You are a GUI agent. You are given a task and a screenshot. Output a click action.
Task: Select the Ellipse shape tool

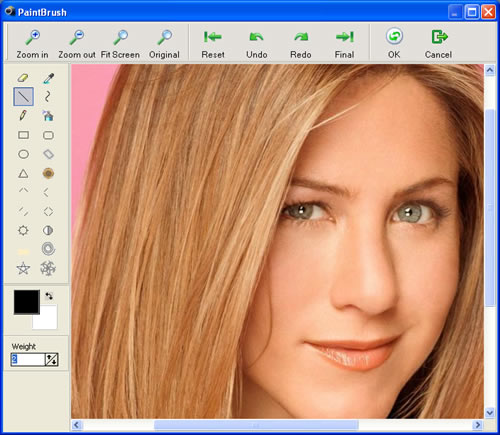(23, 154)
